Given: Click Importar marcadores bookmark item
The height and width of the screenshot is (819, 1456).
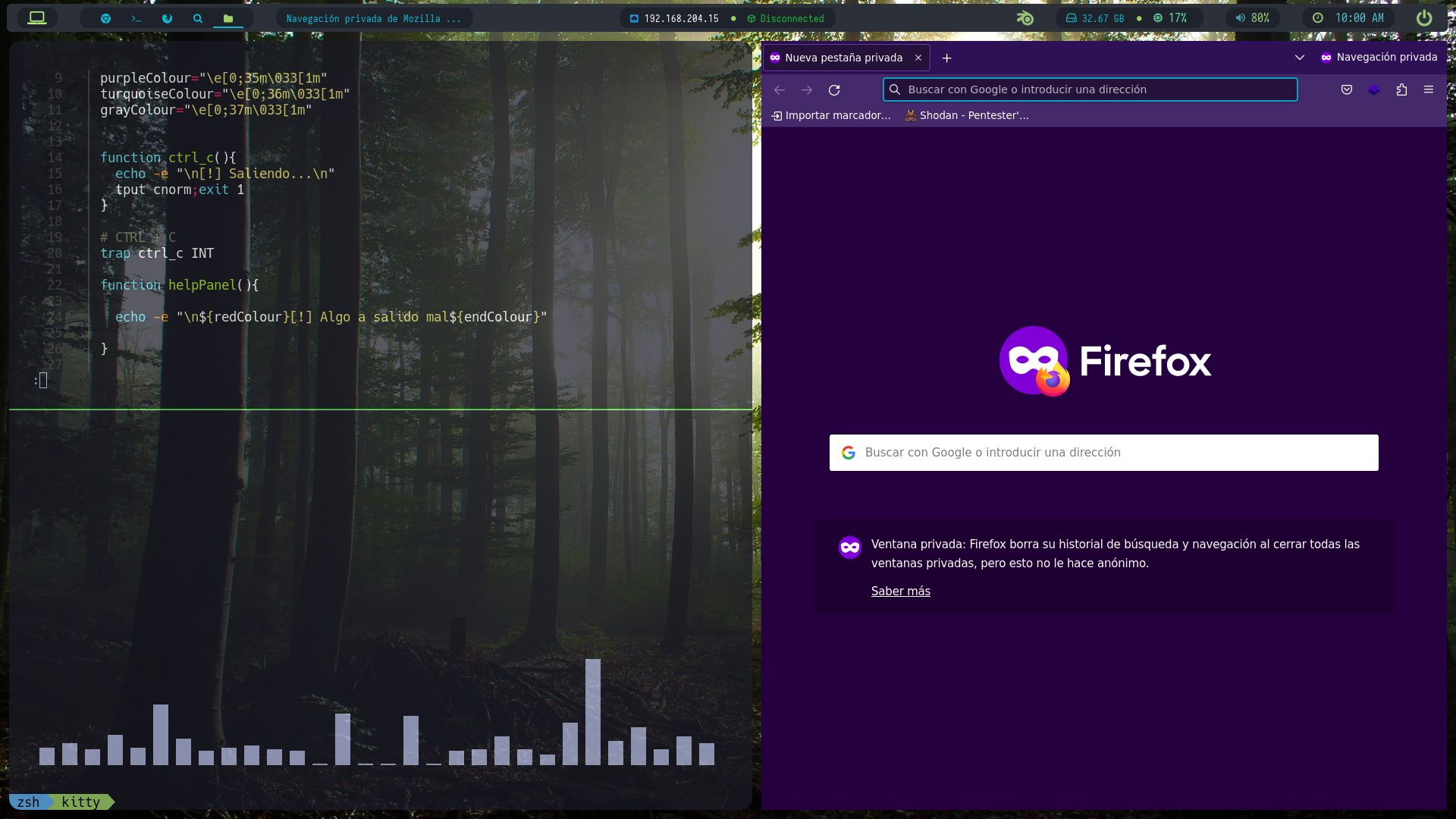Looking at the screenshot, I should 831,115.
